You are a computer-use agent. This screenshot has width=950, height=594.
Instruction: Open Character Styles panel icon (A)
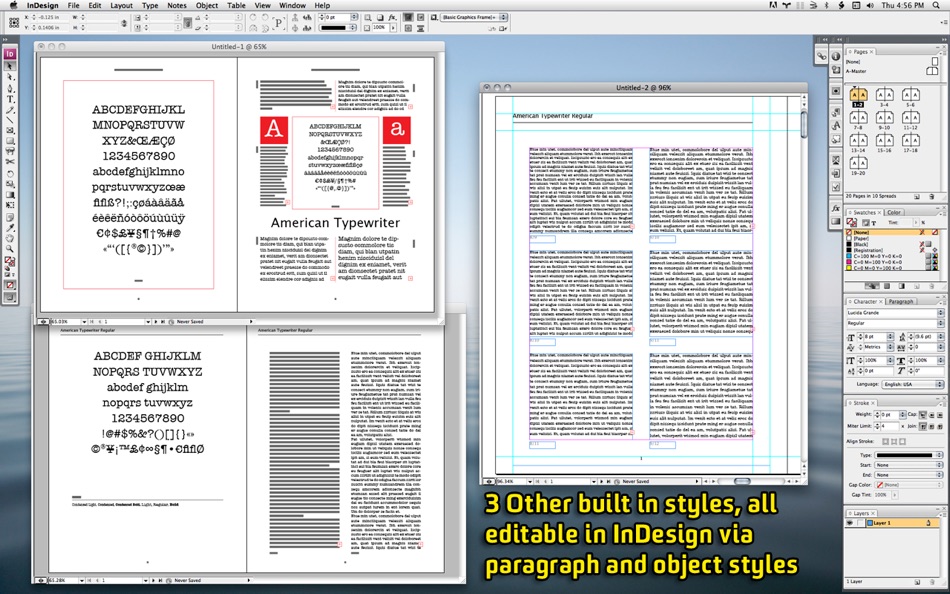pyautogui.click(x=836, y=125)
